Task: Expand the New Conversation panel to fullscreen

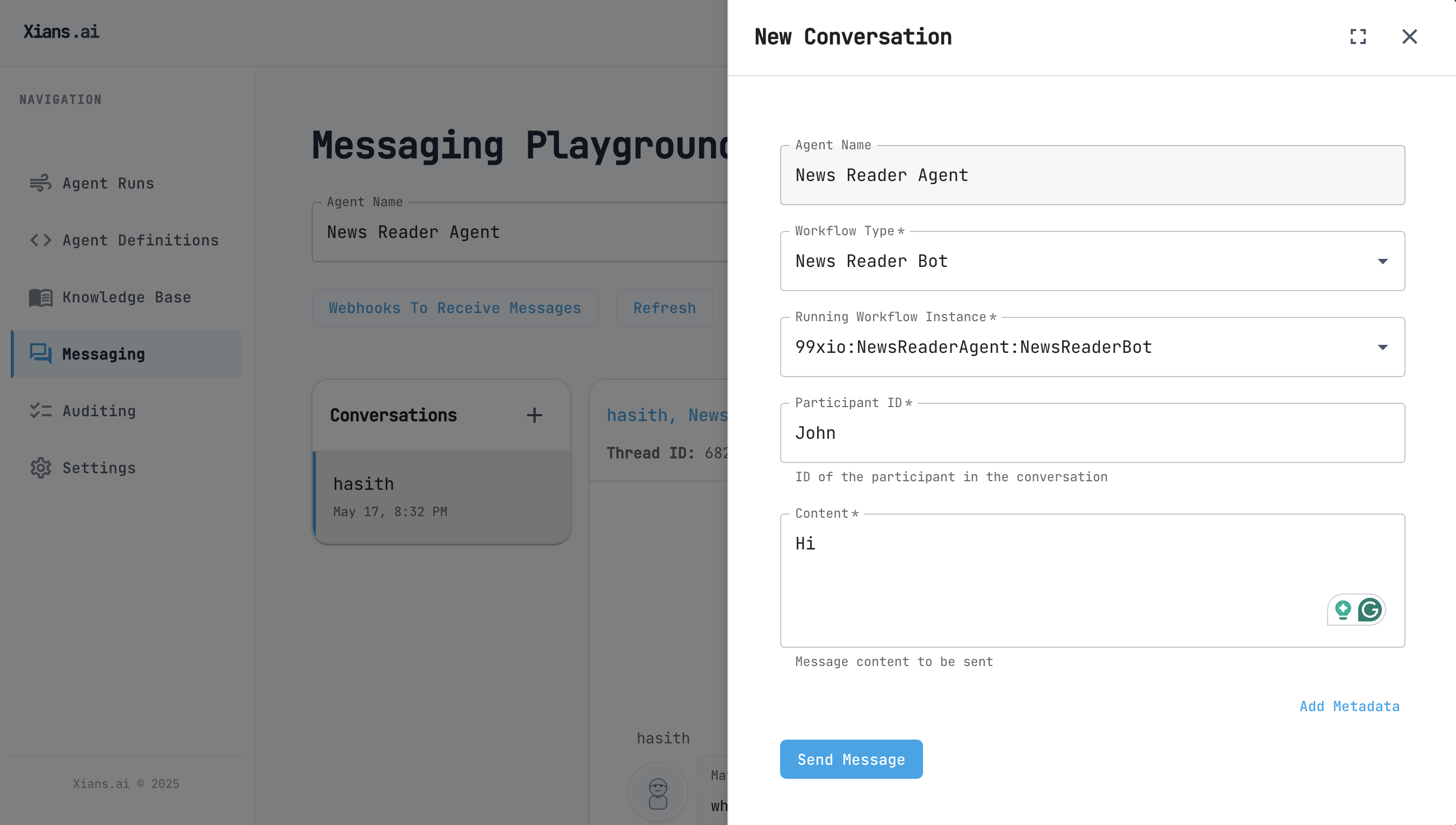Action: pyautogui.click(x=1357, y=37)
